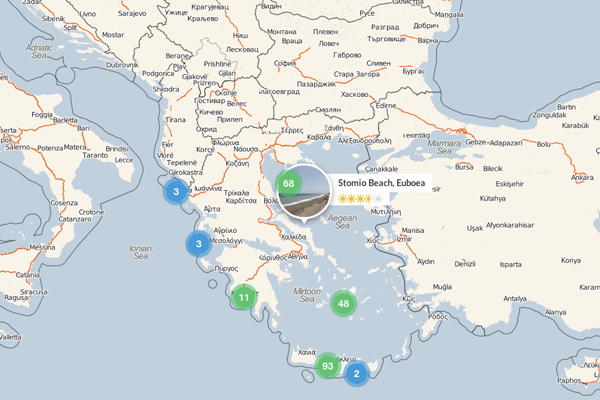
Task: Open the Stomio Beach photo thumbnail
Action: (306, 193)
